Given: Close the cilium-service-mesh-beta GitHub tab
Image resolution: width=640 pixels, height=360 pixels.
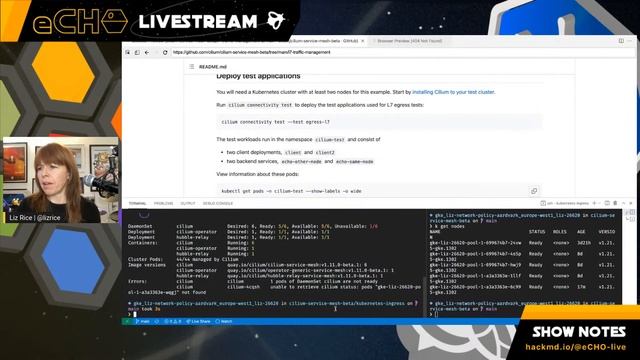Looking at the screenshot, I should 362,41.
